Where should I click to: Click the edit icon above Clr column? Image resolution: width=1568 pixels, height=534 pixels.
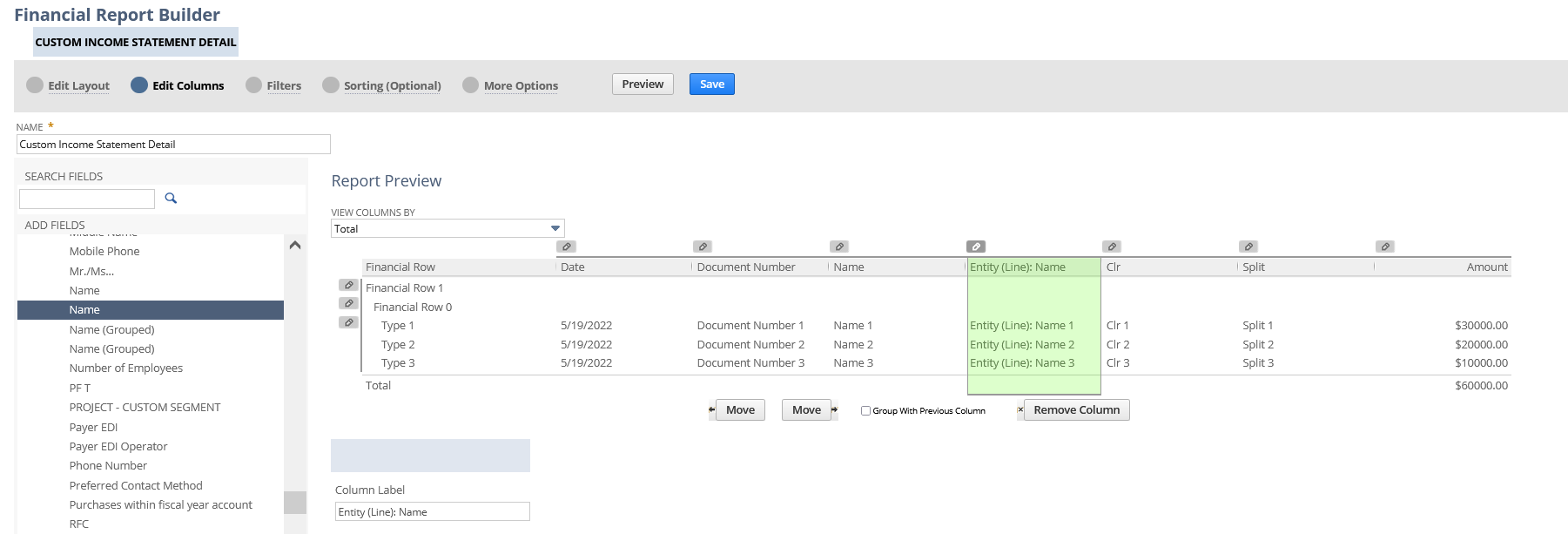(1112, 247)
